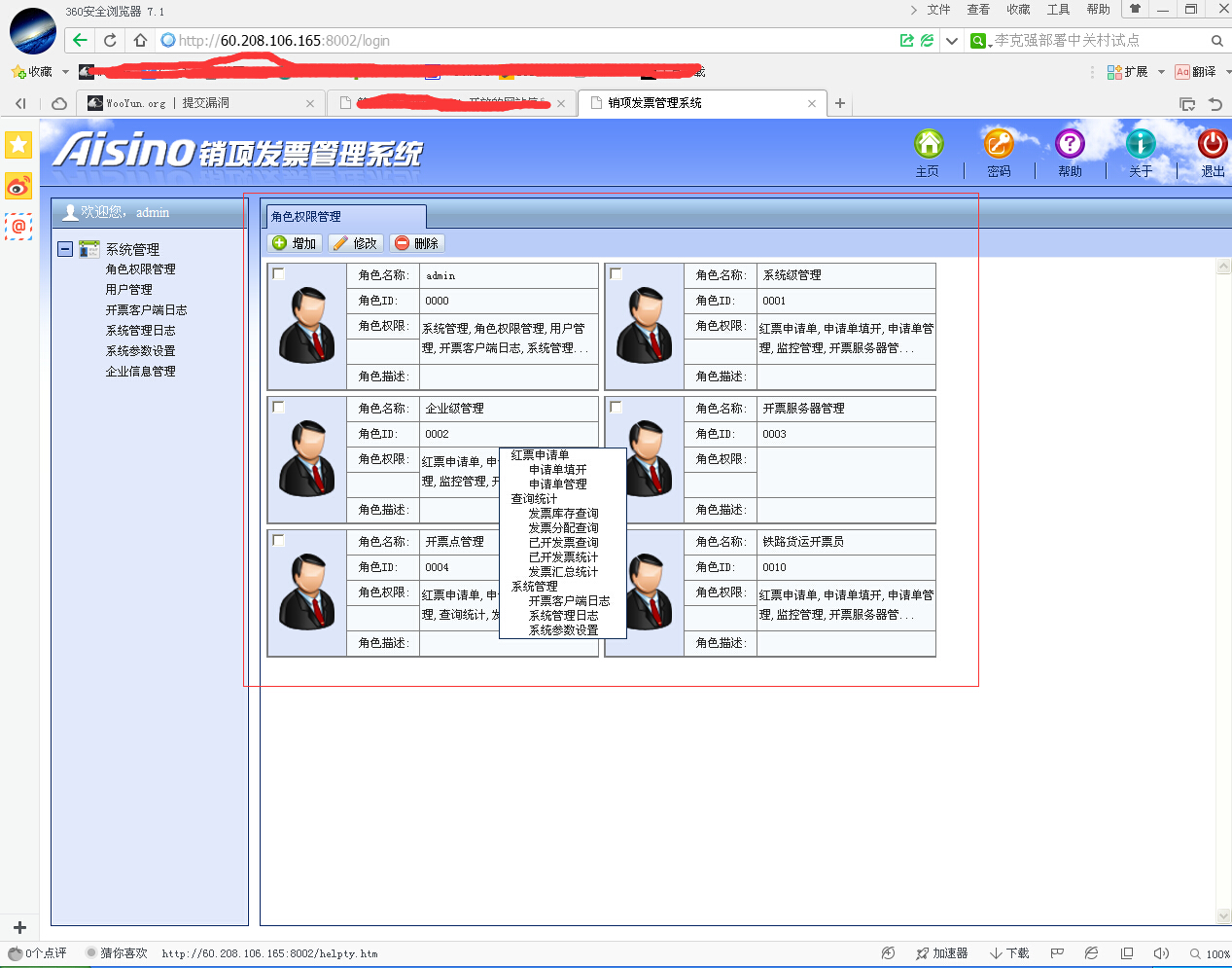Click browser back arrow button
Image resolution: width=1232 pixels, height=968 pixels.
coord(80,40)
